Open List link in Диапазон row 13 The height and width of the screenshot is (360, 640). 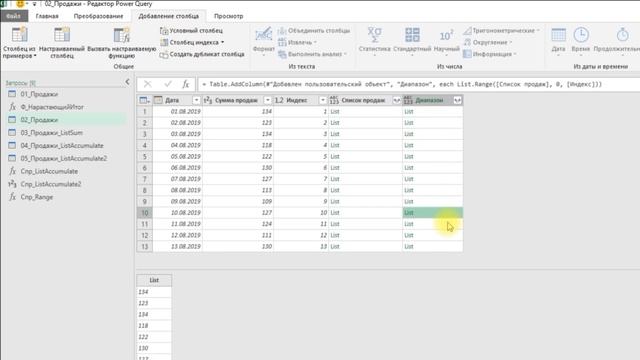coord(409,247)
